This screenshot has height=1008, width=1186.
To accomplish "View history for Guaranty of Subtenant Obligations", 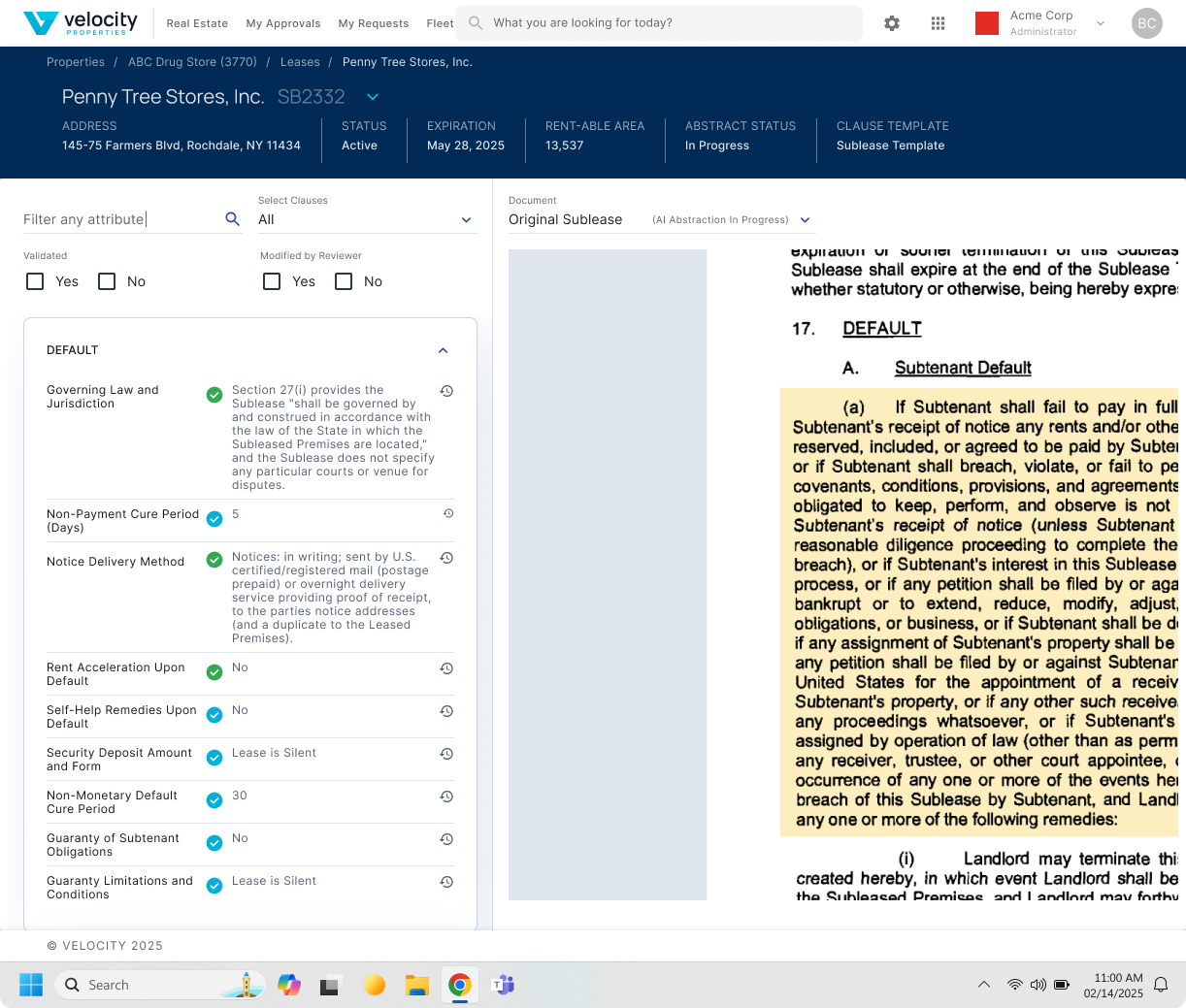I will [x=446, y=839].
